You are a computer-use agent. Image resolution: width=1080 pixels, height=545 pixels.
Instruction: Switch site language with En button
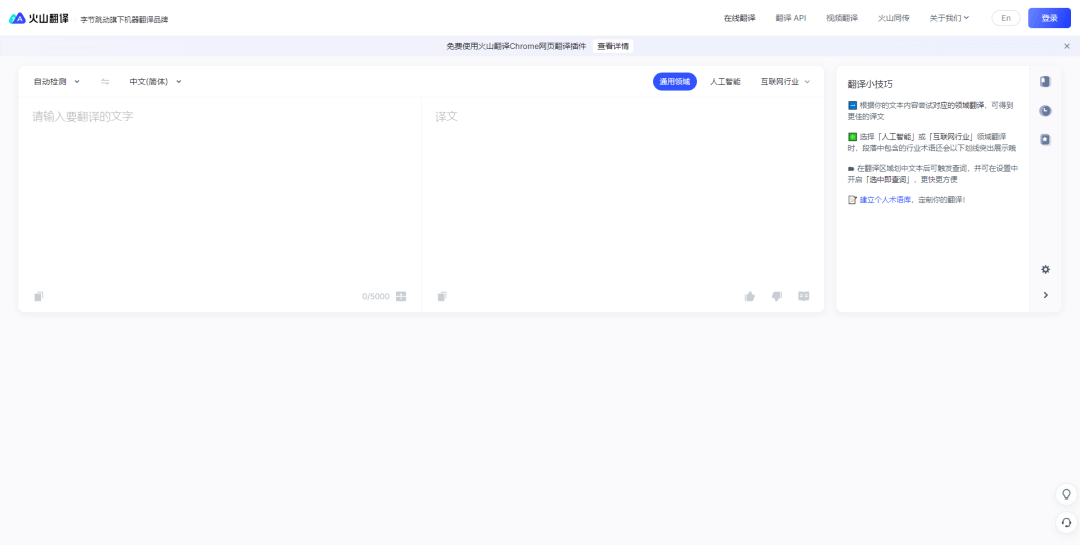1006,18
